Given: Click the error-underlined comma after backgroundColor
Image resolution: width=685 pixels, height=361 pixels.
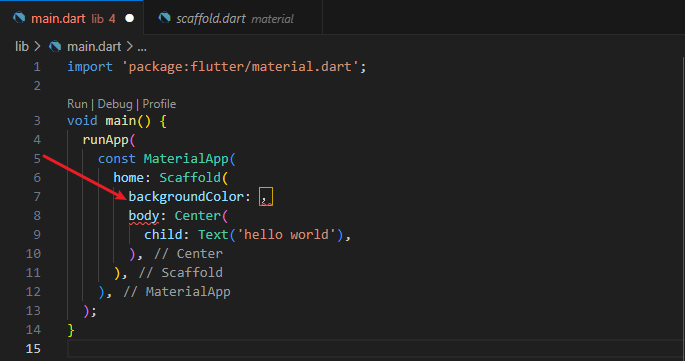Looking at the screenshot, I should (266, 198).
